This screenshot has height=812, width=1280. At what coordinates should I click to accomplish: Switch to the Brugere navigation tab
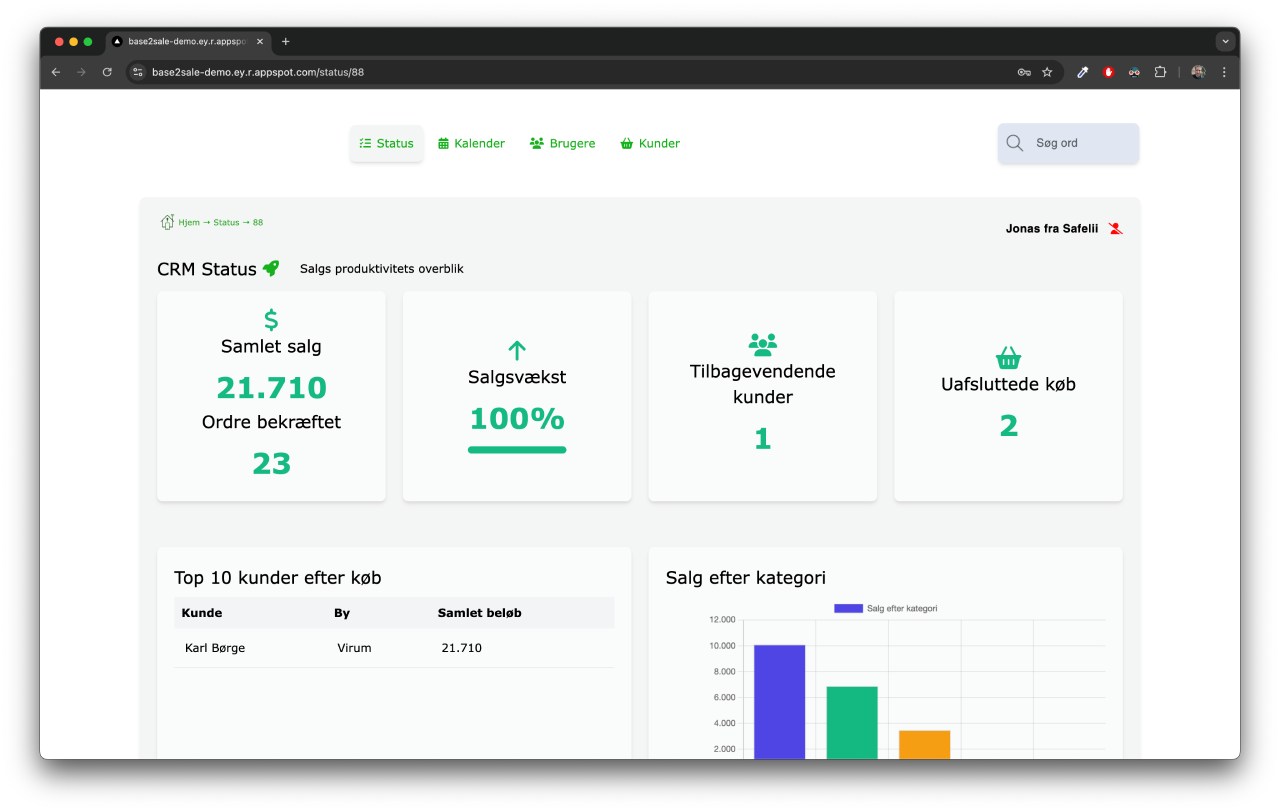tap(562, 143)
